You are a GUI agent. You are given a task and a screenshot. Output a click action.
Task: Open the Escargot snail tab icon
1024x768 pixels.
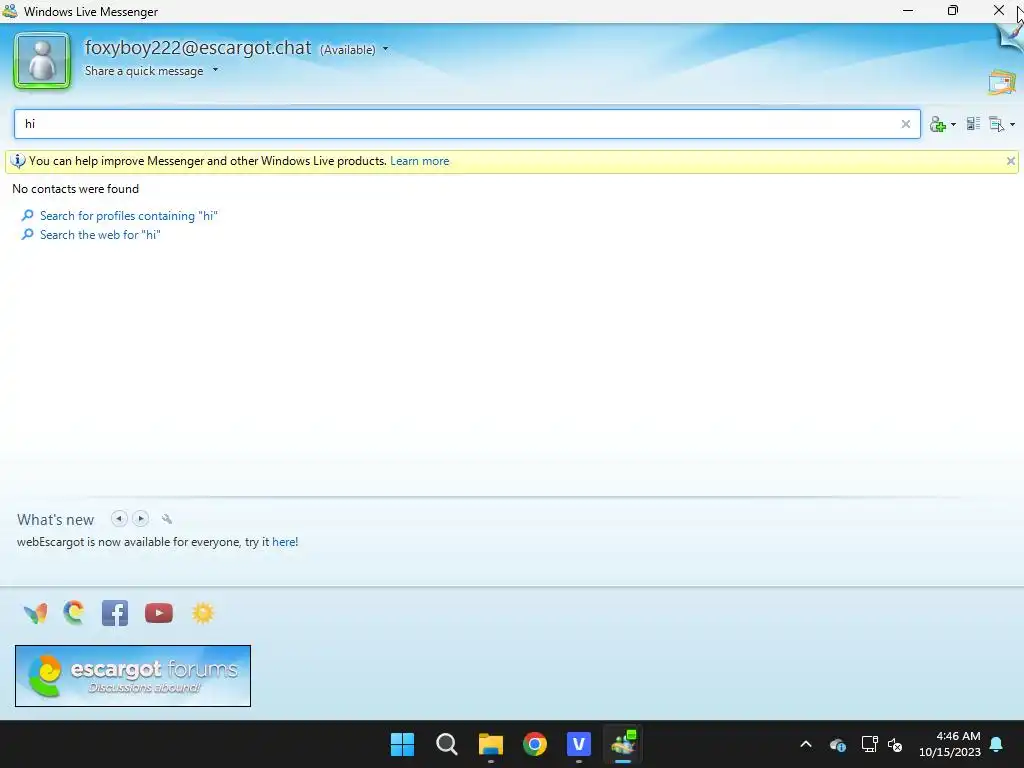click(x=74, y=613)
